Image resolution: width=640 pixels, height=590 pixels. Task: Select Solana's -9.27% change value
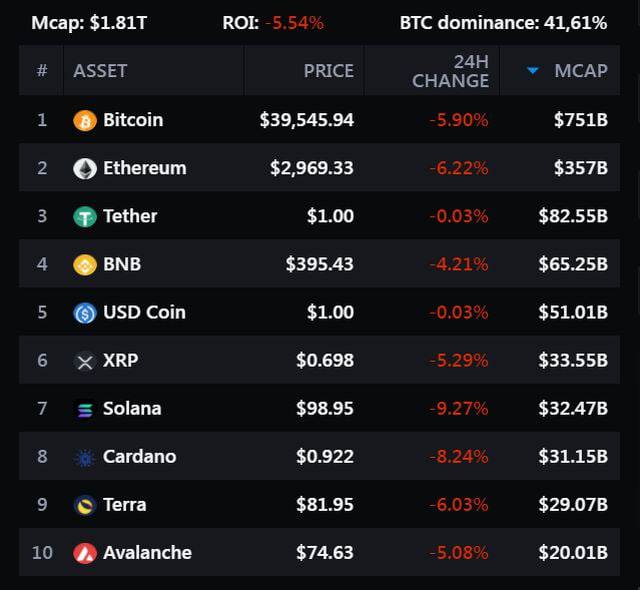click(x=458, y=408)
